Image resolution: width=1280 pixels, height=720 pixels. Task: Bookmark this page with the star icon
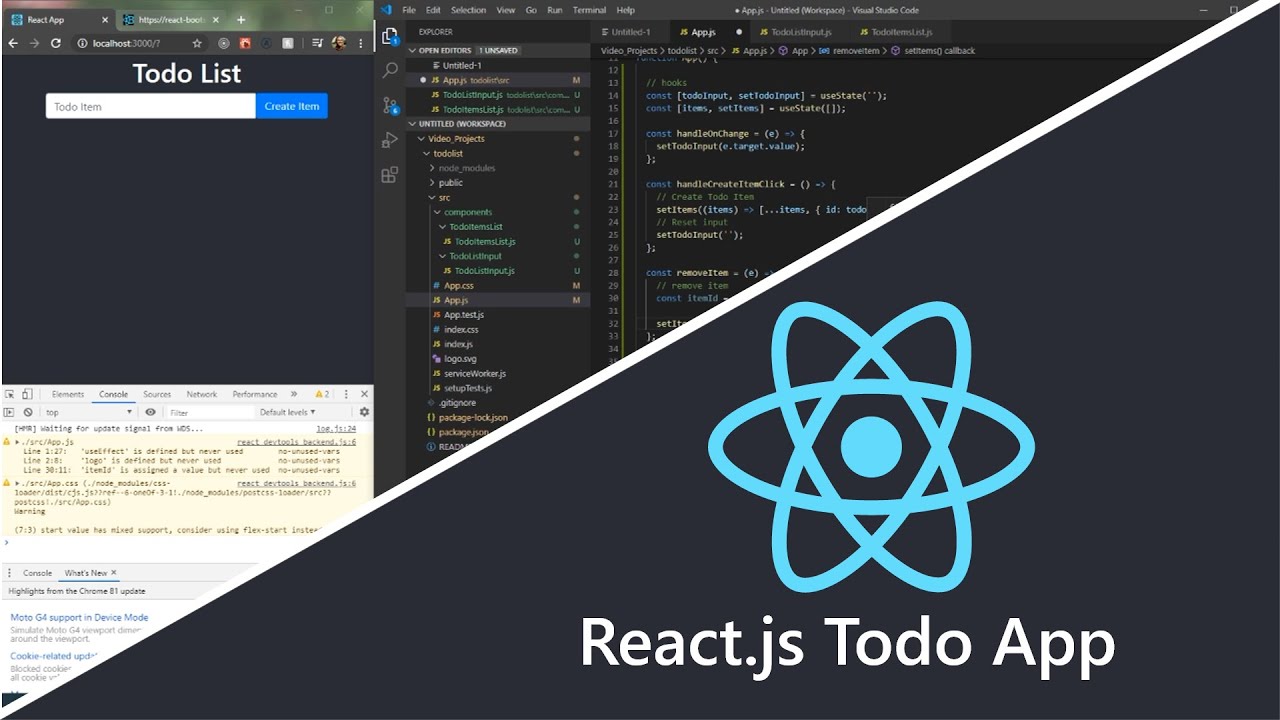pos(197,44)
